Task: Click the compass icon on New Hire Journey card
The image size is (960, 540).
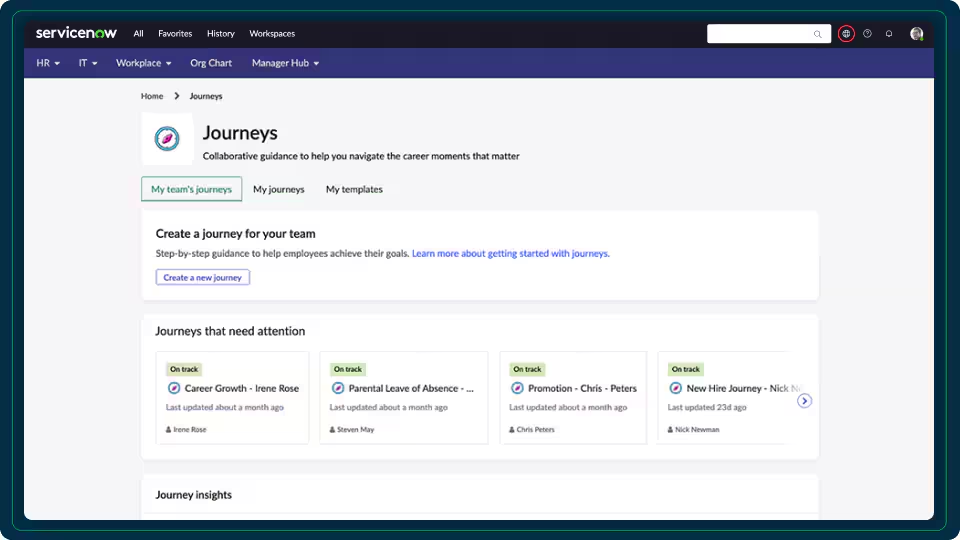Action: 676,388
